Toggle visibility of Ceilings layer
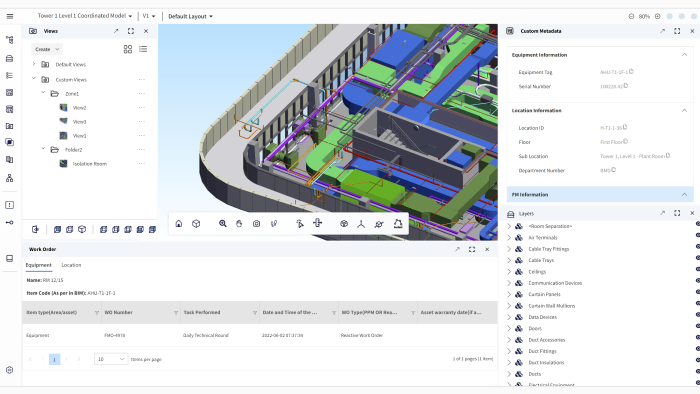 click(x=697, y=270)
